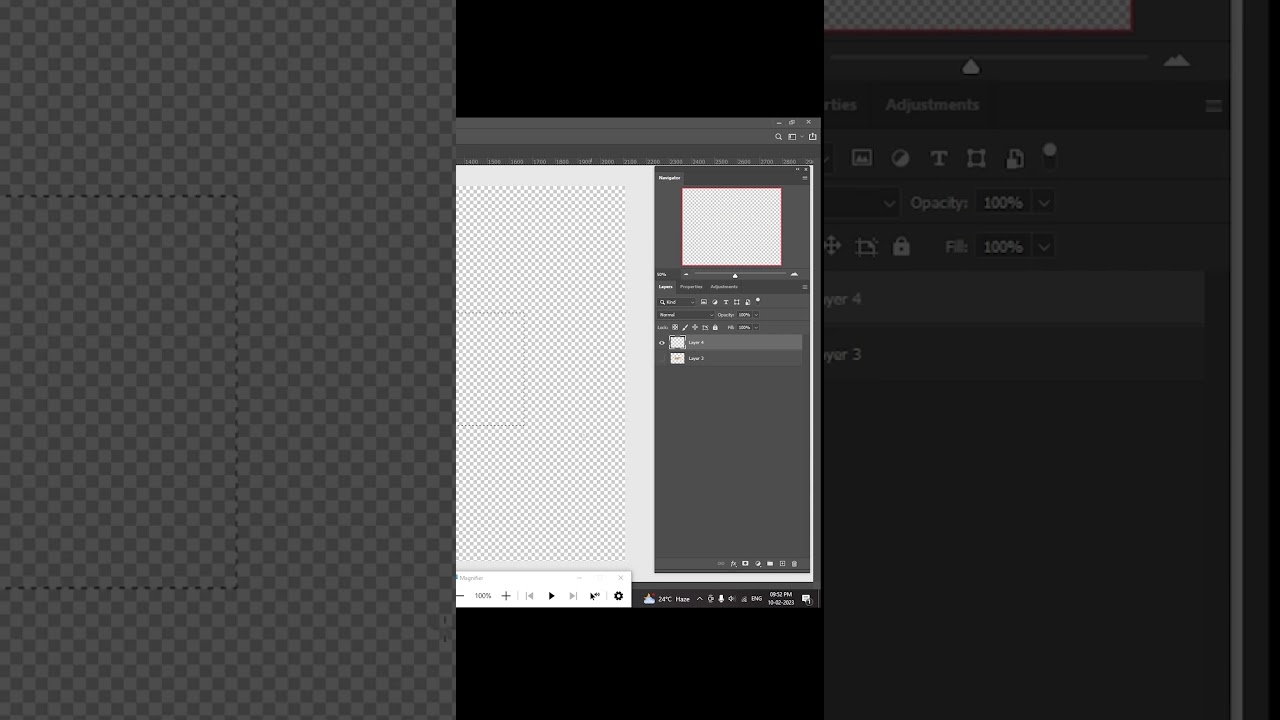Toggle lock image pixels brush icon
The width and height of the screenshot is (1280, 720).
click(x=685, y=327)
